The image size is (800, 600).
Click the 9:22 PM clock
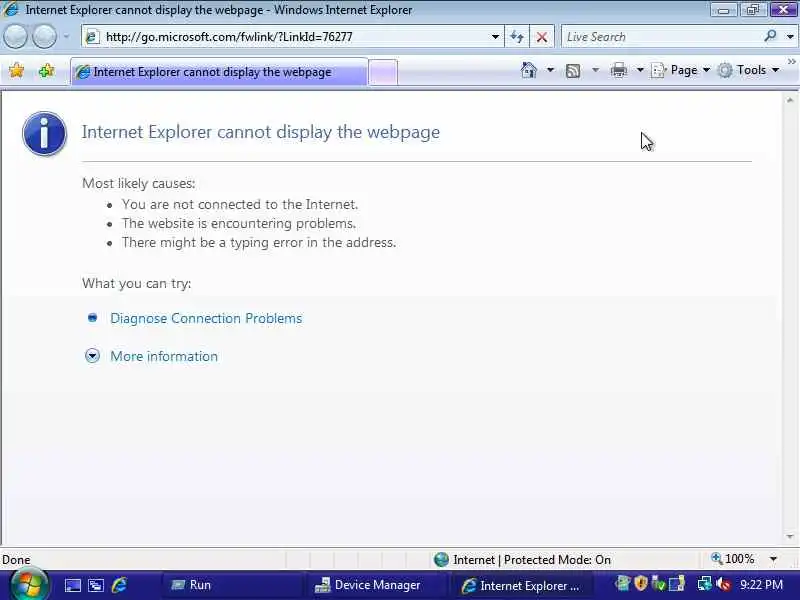click(x=761, y=585)
